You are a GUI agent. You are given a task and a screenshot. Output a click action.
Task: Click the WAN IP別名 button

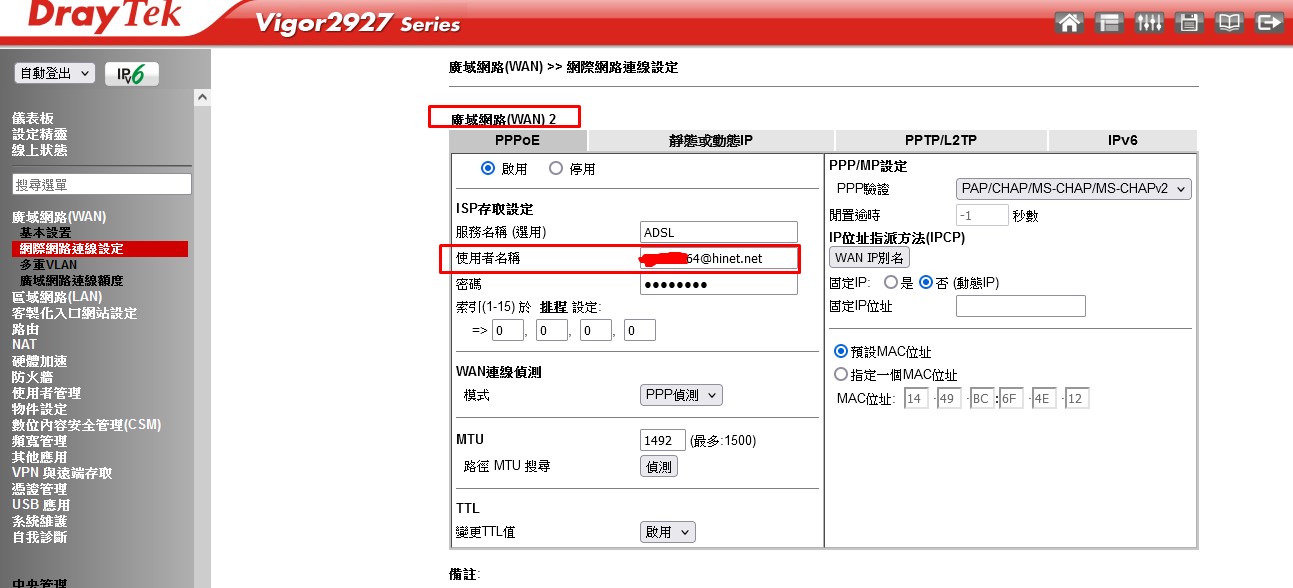[869, 258]
